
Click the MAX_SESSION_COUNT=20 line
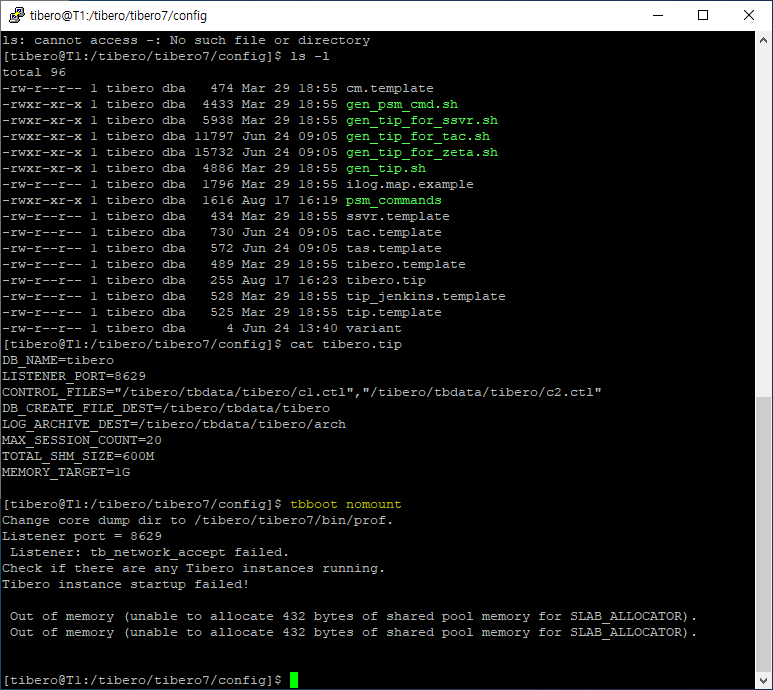click(82, 441)
